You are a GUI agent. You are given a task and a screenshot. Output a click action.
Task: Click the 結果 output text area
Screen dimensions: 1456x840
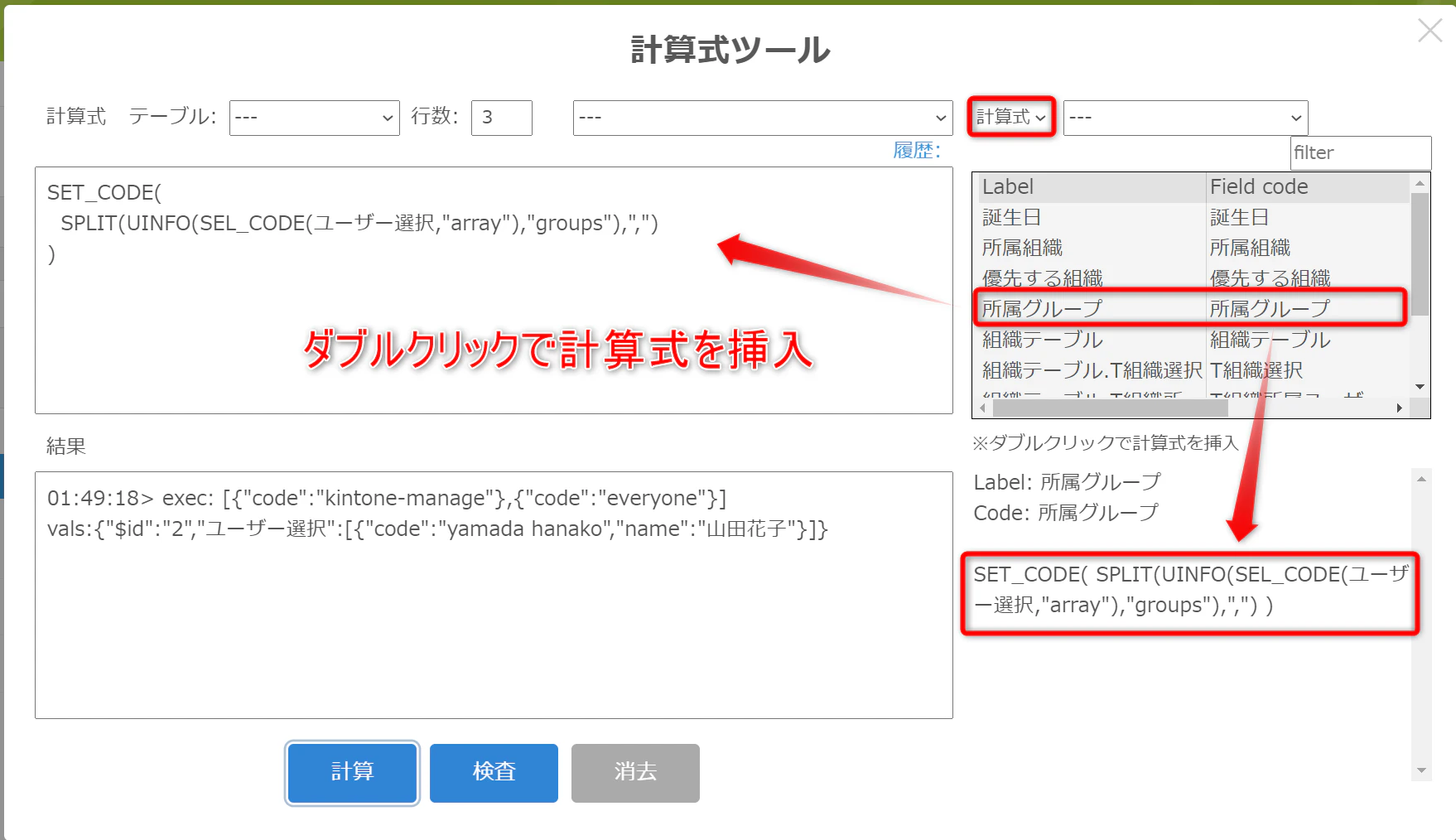click(x=494, y=595)
